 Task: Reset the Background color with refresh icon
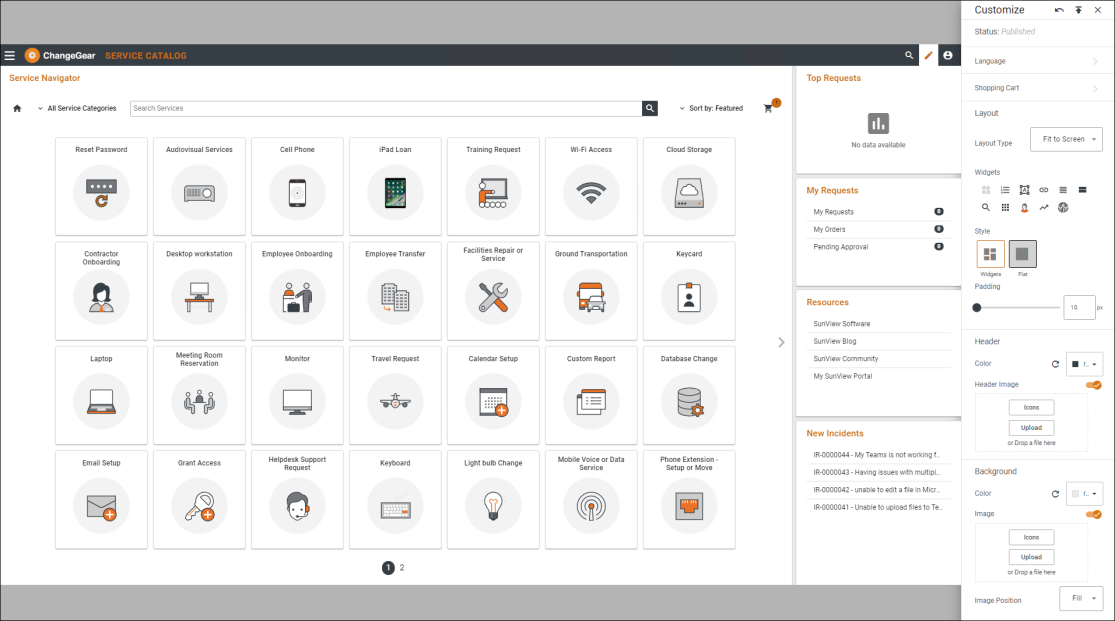1055,494
